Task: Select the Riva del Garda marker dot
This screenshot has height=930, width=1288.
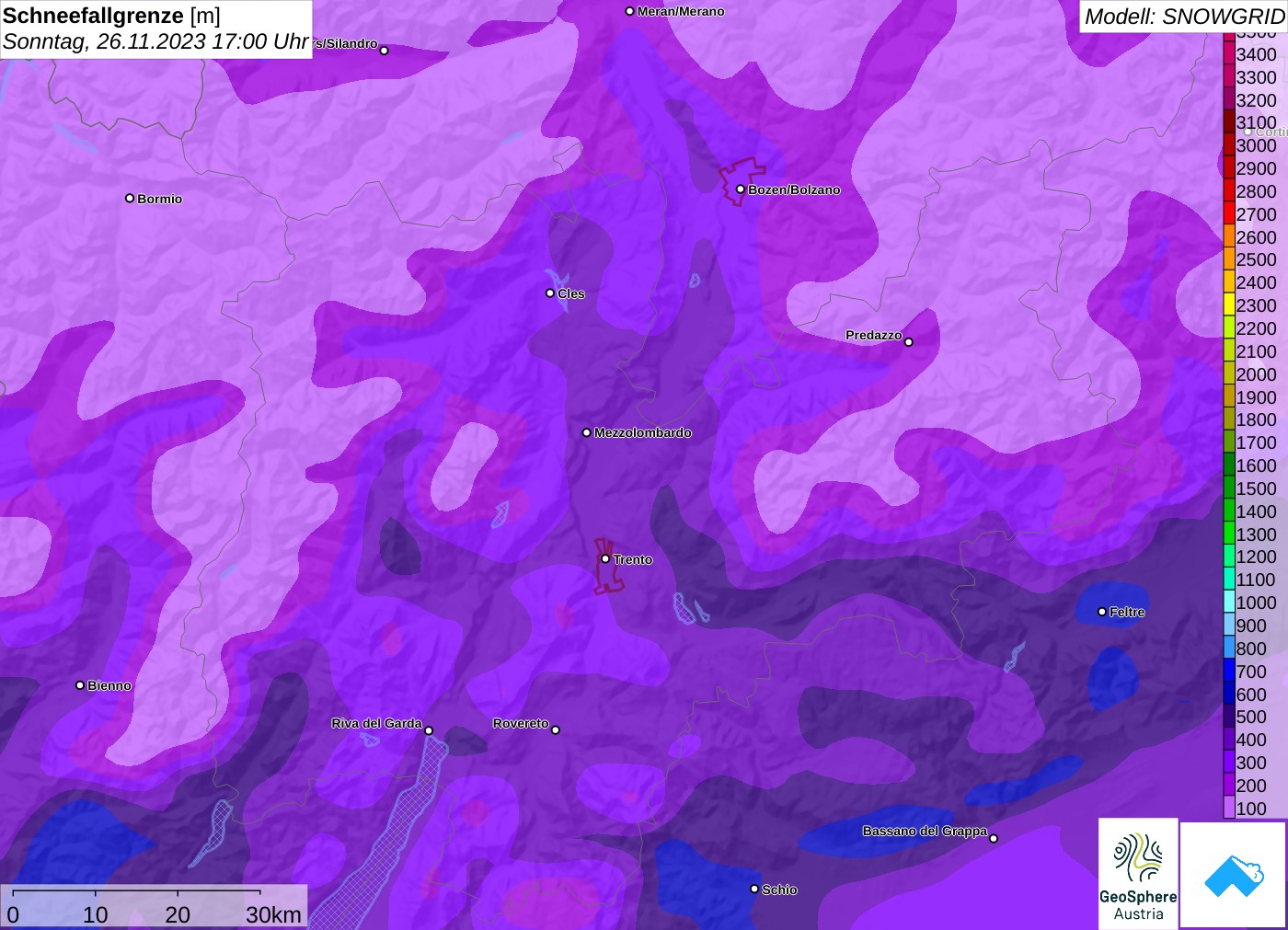Action: pyautogui.click(x=429, y=730)
